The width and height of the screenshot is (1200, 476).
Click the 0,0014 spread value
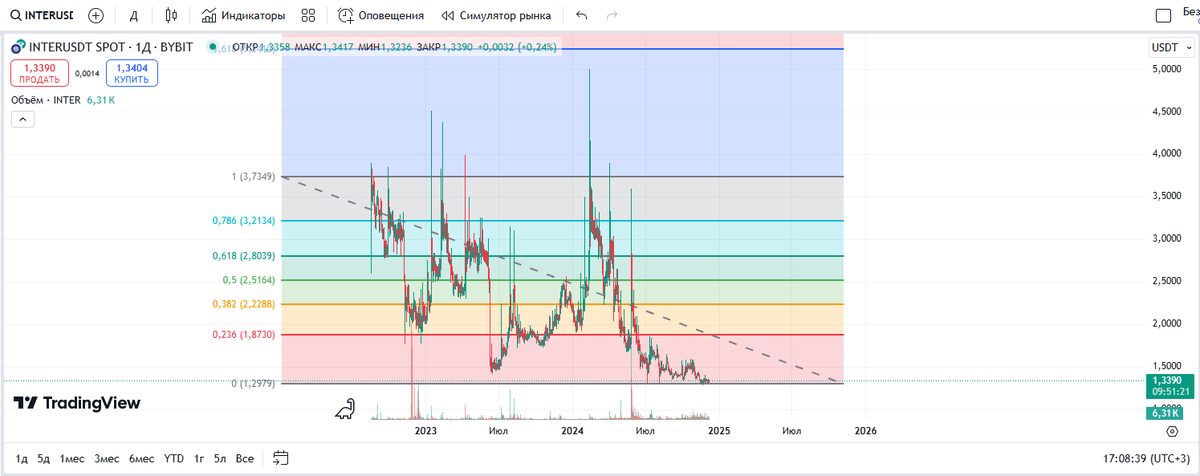coord(87,73)
